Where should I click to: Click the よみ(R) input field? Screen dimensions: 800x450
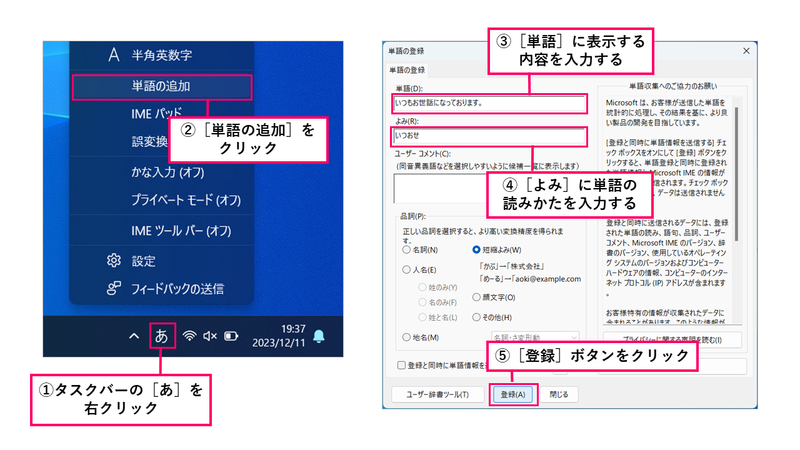click(x=489, y=136)
